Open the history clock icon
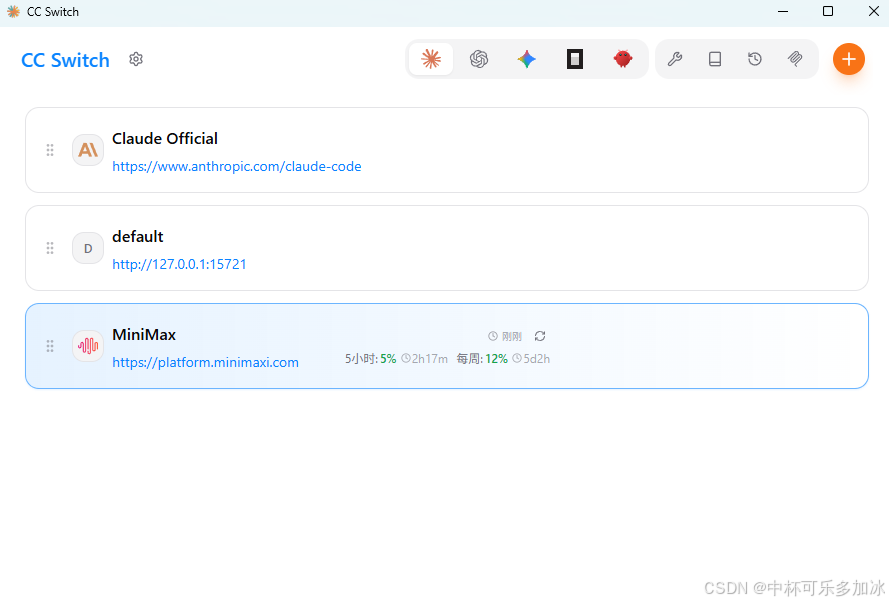Screen dimensions: 889x603 tap(755, 59)
